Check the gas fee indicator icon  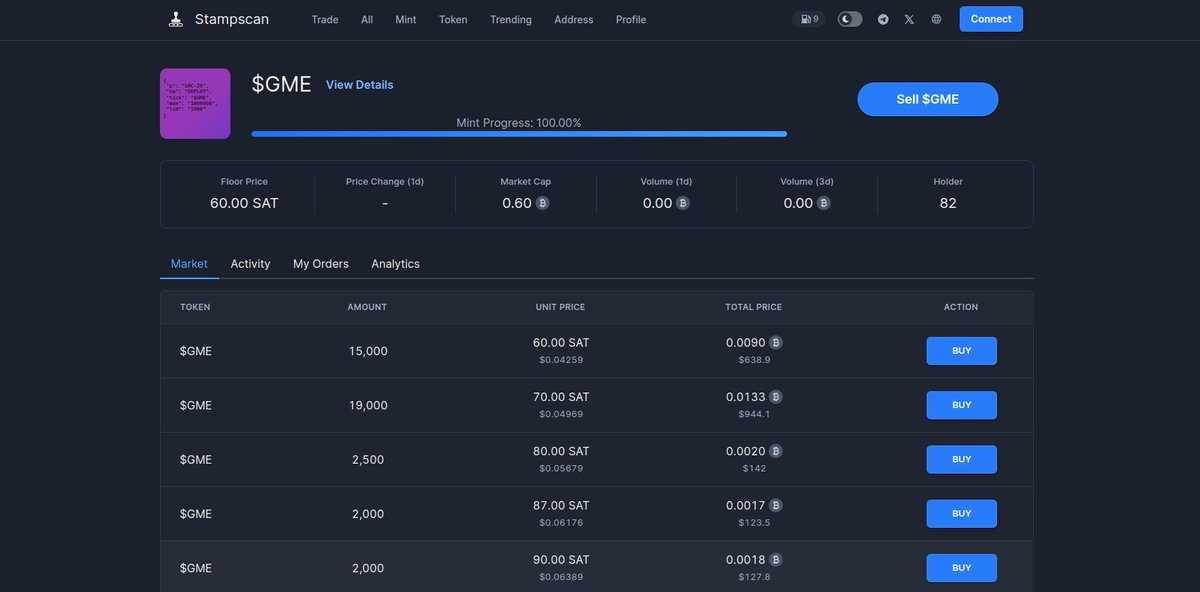[808, 18]
